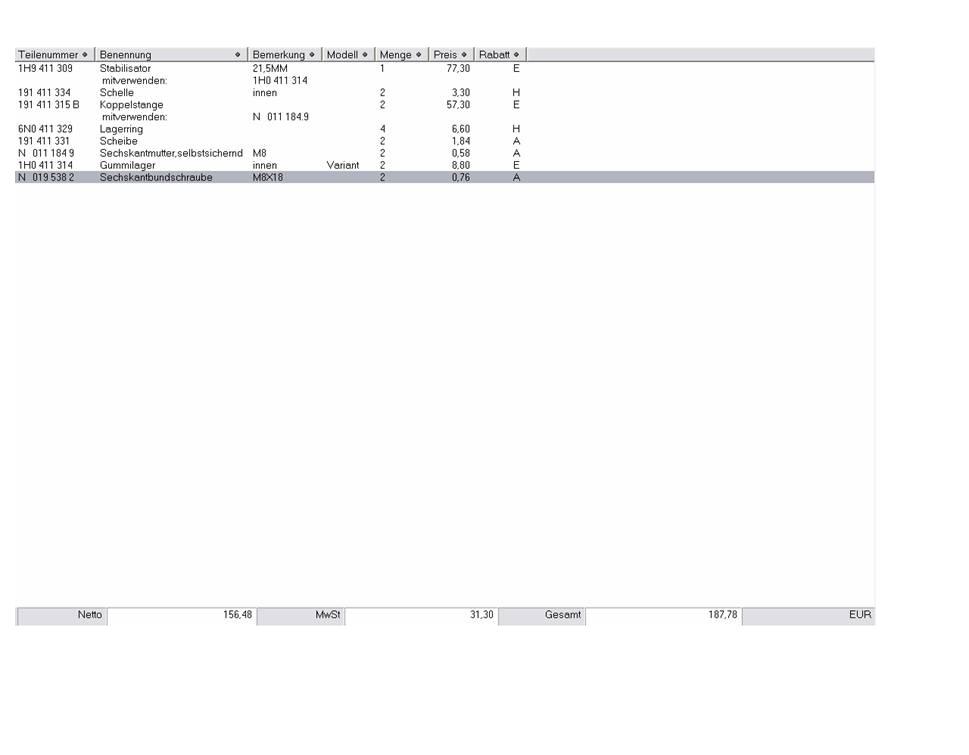Click the M8X18 remark cell
Screen dimensions: 969x755
(x=268, y=177)
